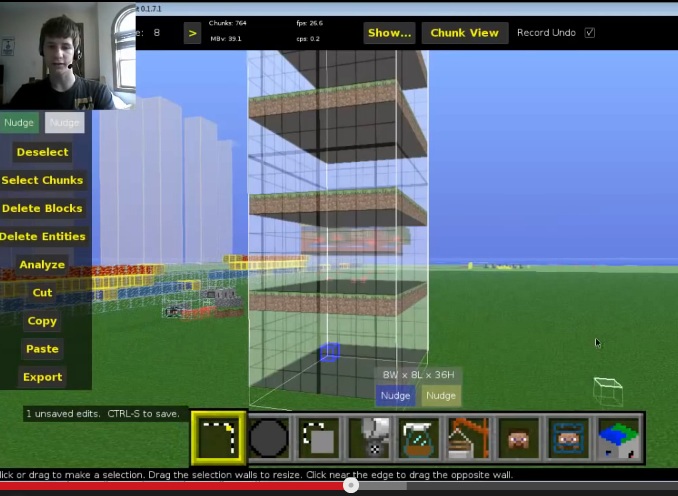Click Paste in the side panel
This screenshot has height=496, width=678.
click(42, 349)
